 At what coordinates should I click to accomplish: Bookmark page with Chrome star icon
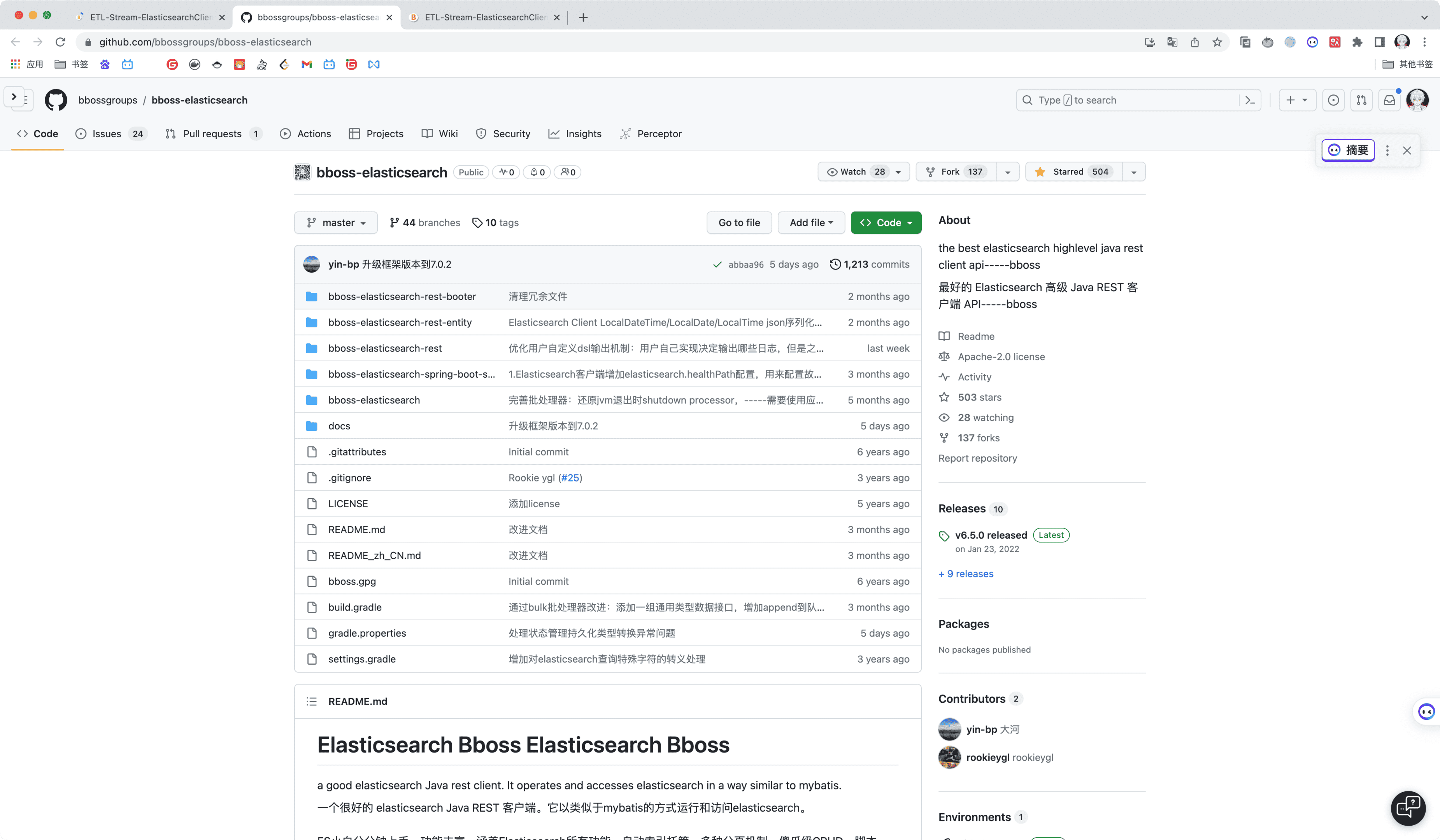[x=1217, y=42]
